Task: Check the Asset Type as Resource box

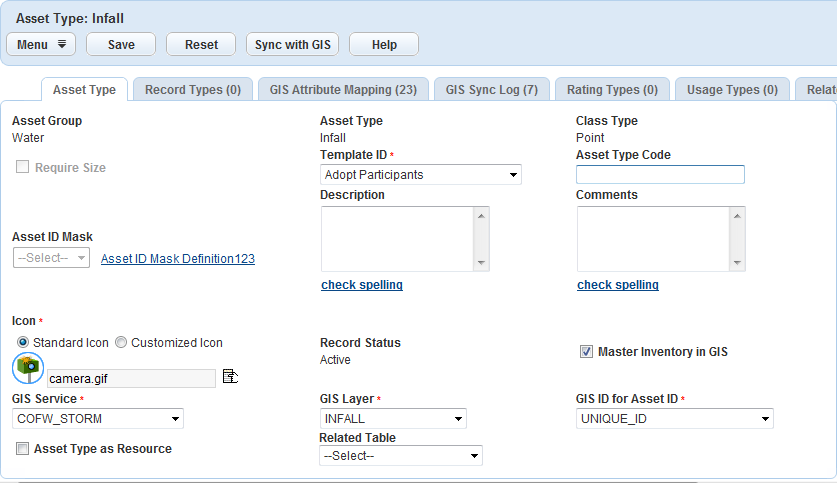Action: [x=23, y=450]
